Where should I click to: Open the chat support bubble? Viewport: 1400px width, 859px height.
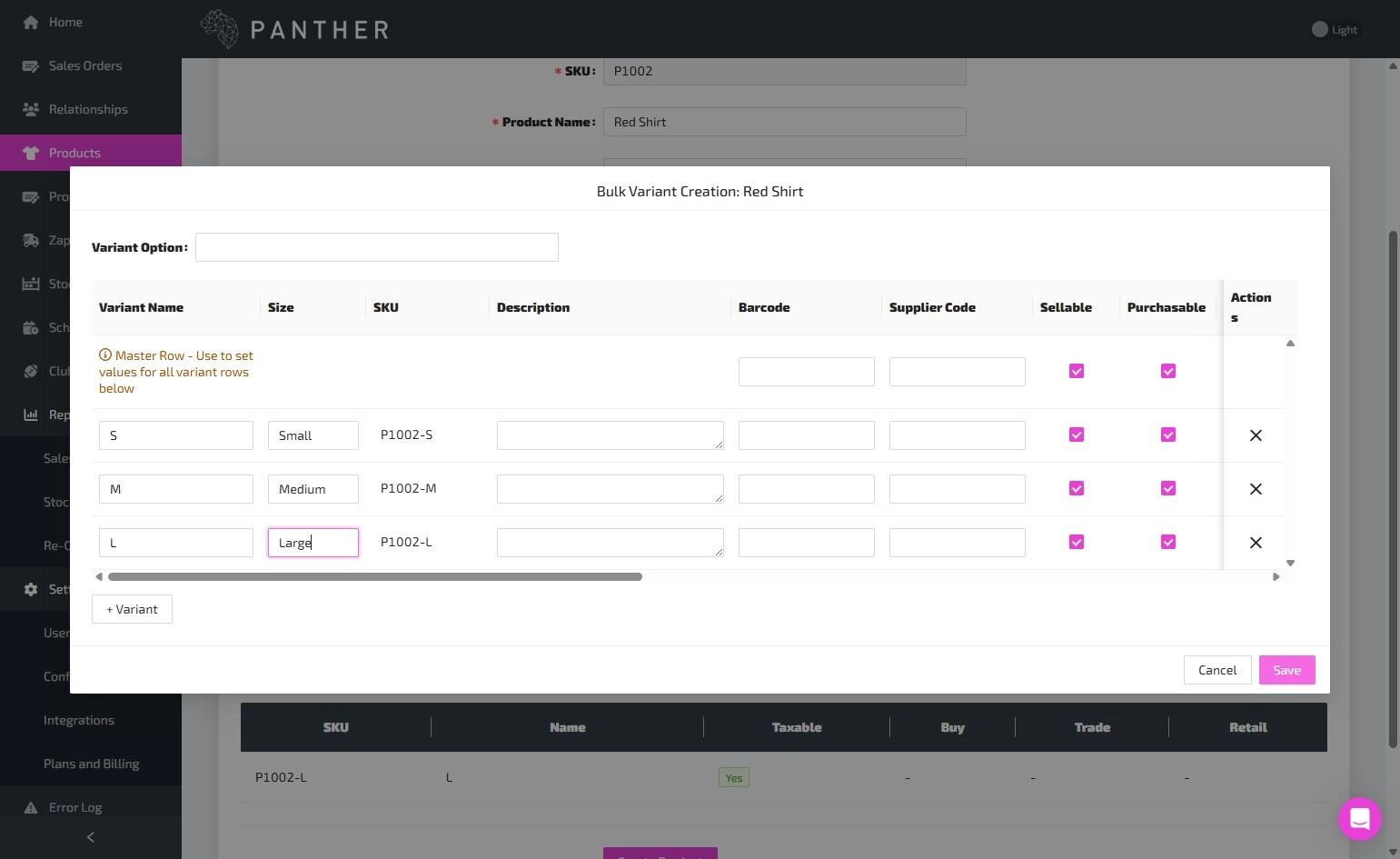click(x=1359, y=818)
